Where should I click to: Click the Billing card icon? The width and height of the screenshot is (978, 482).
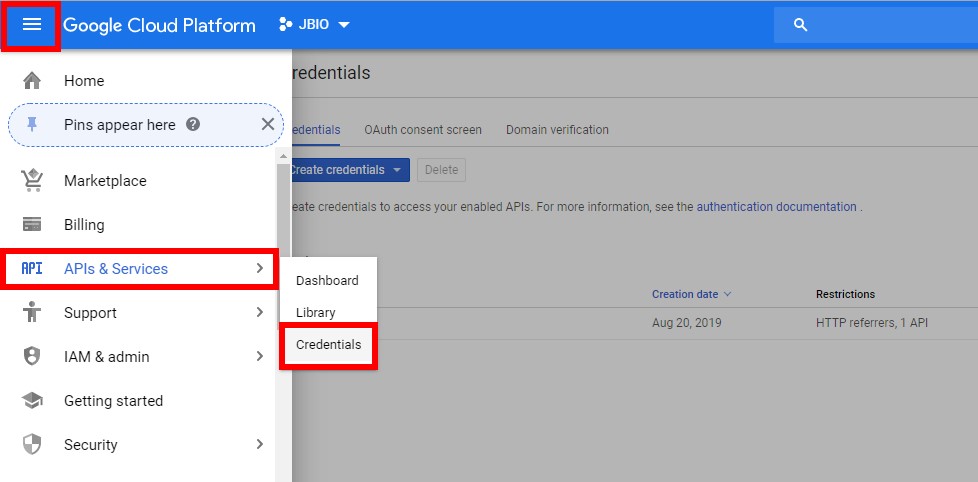(32, 224)
